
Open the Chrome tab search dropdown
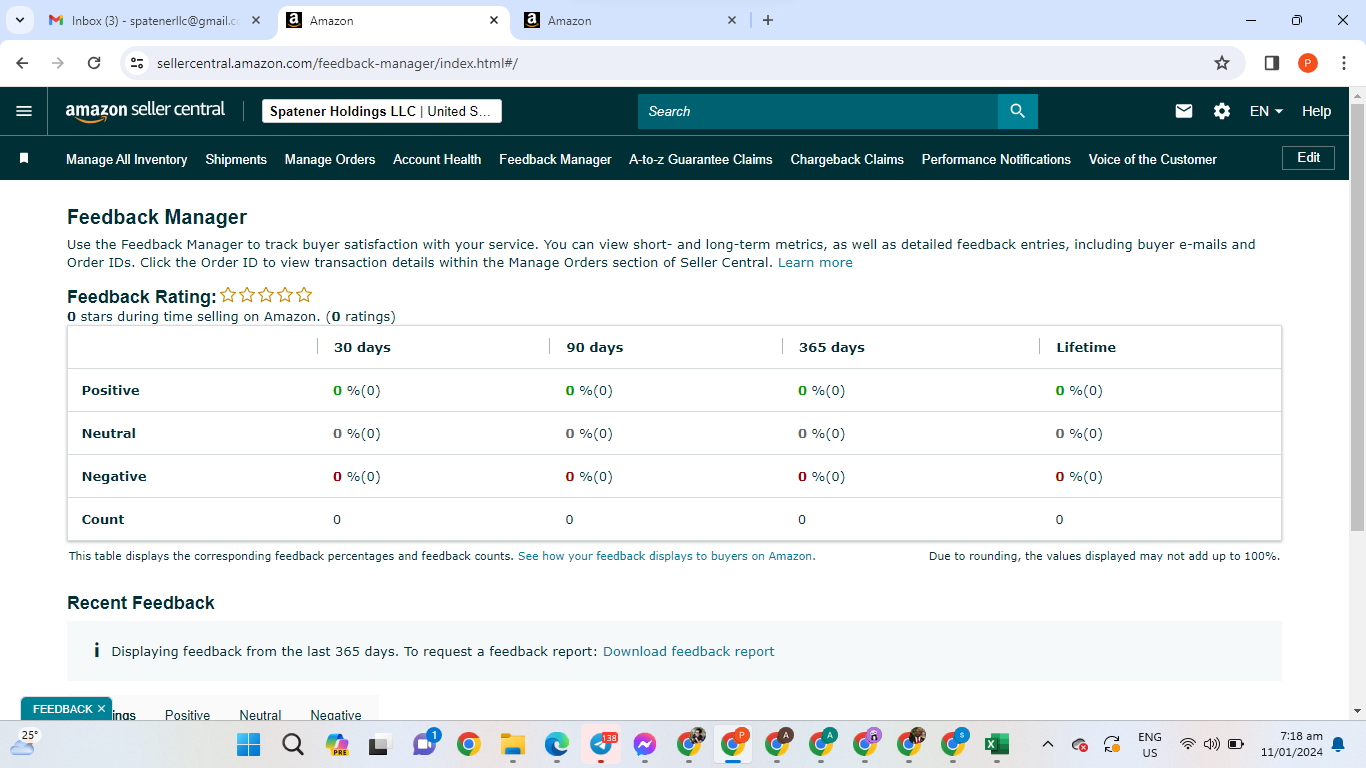pos(20,20)
